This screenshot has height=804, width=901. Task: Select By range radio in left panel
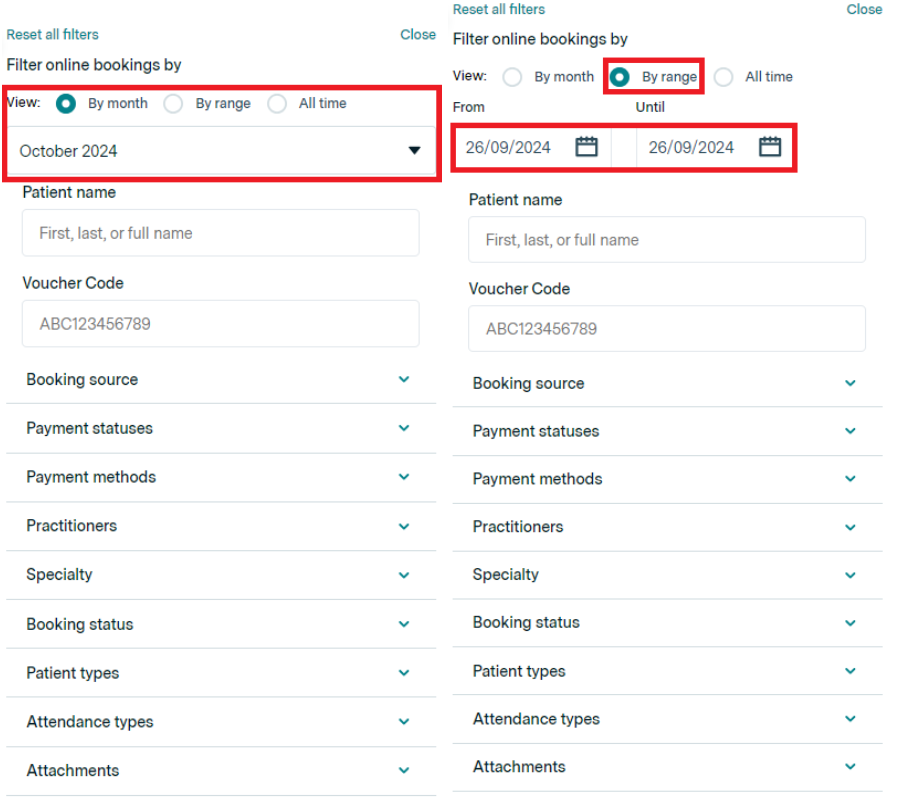174,104
